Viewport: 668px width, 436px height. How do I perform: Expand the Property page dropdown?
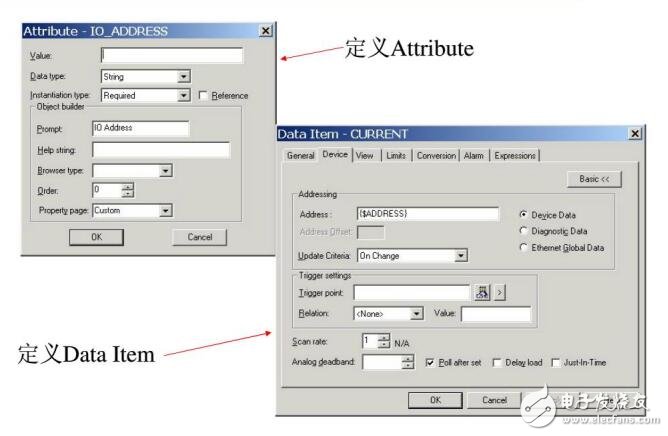[165, 210]
